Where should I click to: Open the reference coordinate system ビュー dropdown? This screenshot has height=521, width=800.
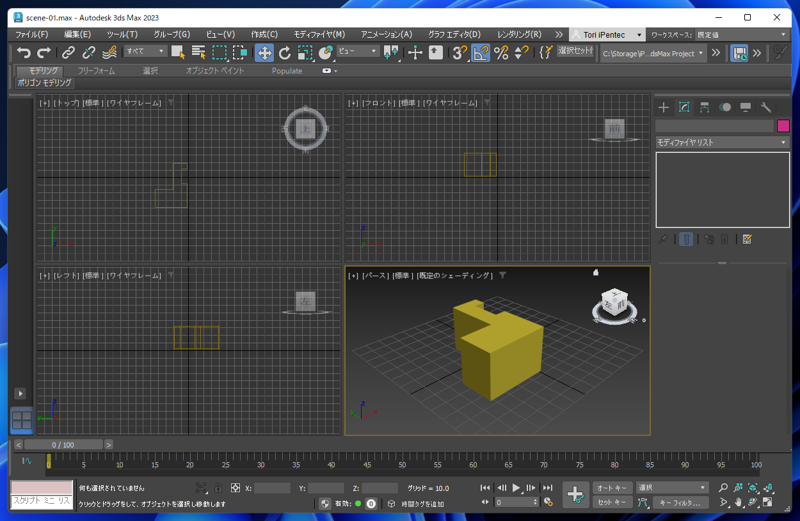coord(358,51)
